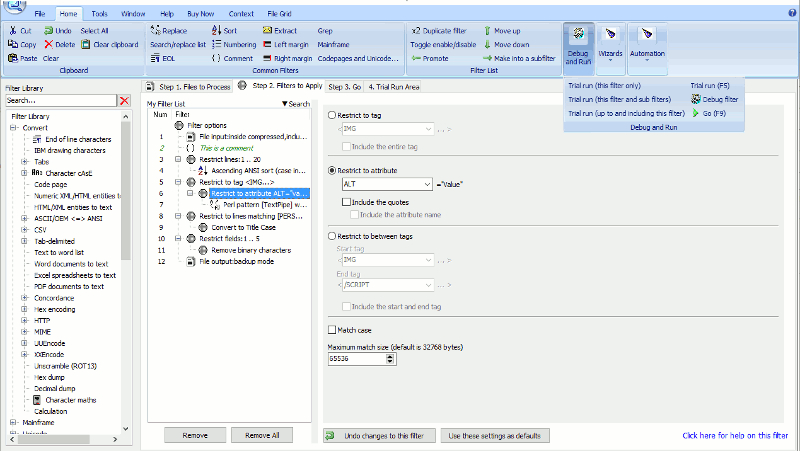Viewport: 800px width, 451px height.
Task: Click the Debug and Run bug icon
Action: click(578, 34)
